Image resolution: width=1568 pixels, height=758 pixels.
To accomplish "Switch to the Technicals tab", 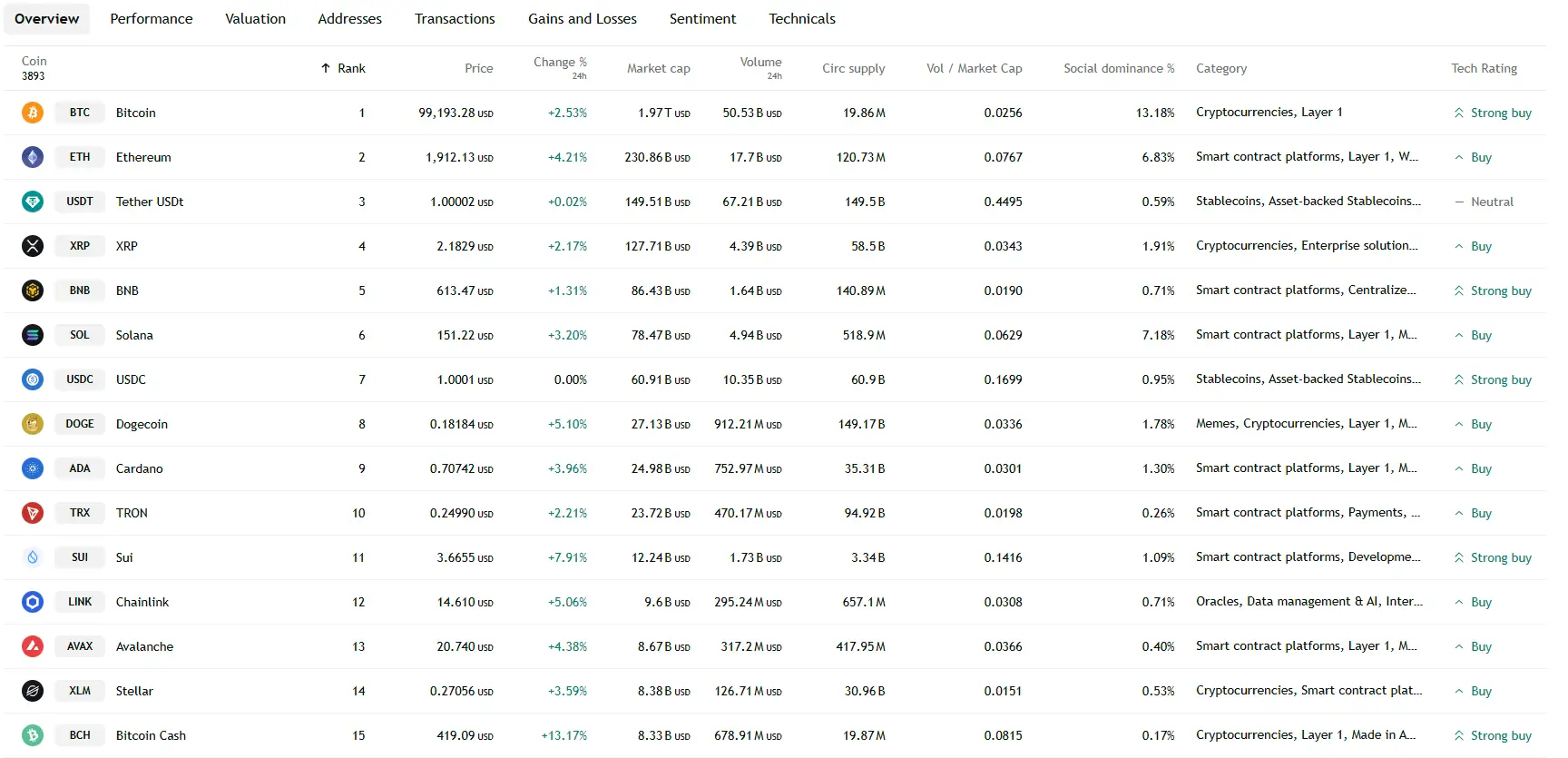I will [x=802, y=18].
